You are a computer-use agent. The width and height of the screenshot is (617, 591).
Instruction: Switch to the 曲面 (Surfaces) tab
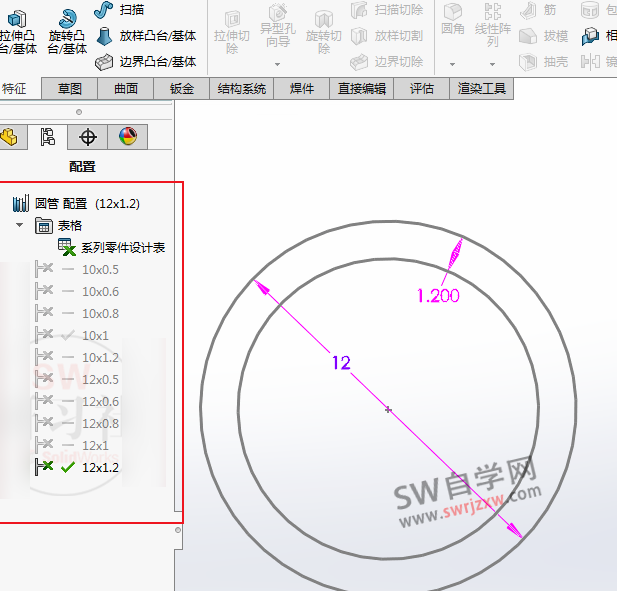[x=126, y=89]
